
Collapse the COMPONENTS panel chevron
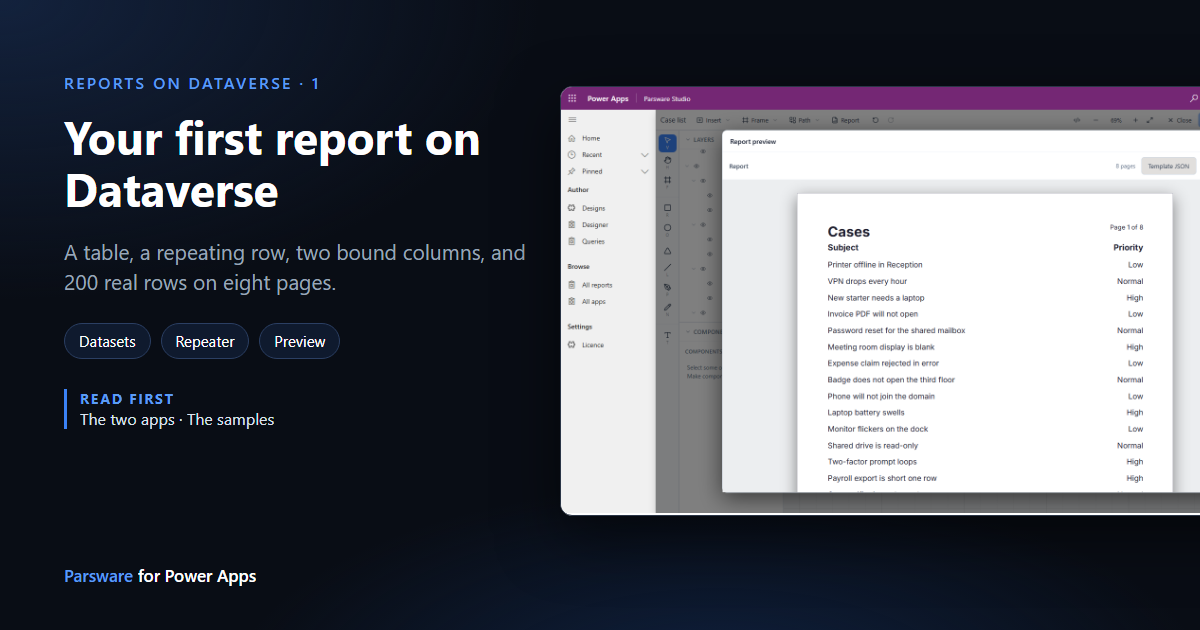[688, 331]
